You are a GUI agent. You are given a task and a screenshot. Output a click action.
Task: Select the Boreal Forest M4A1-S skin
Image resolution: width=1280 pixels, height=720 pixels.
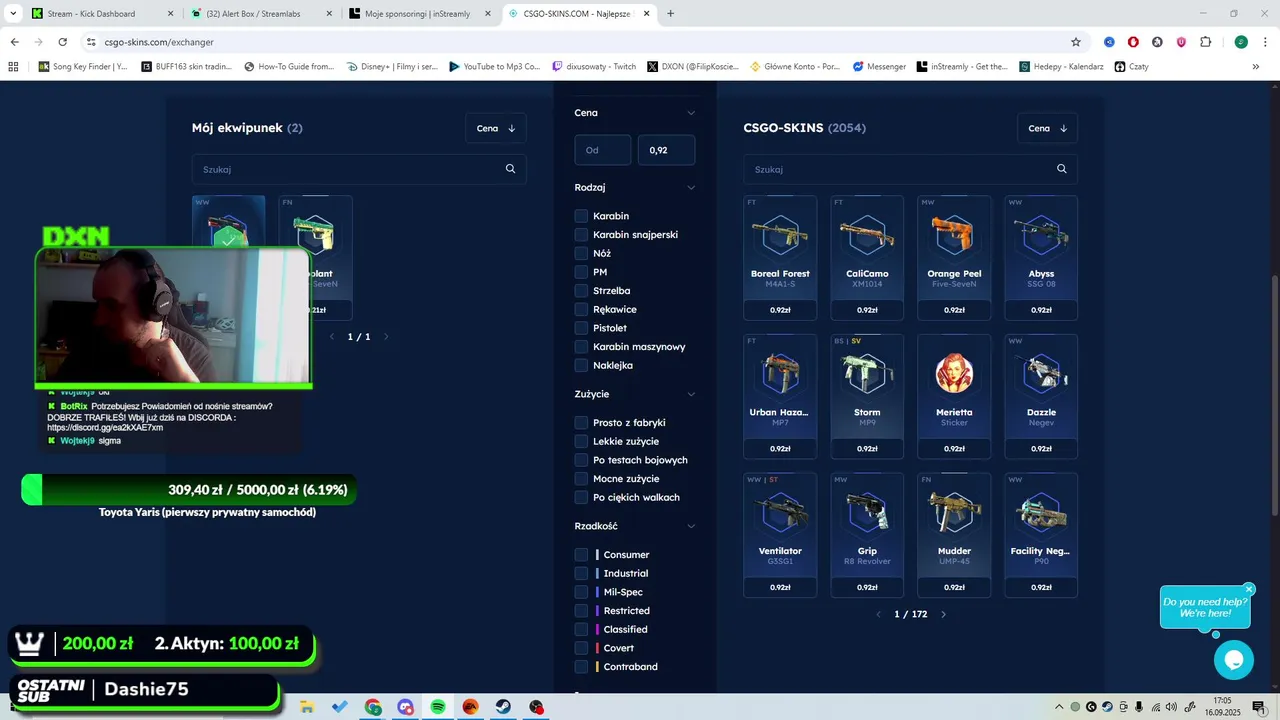click(780, 257)
